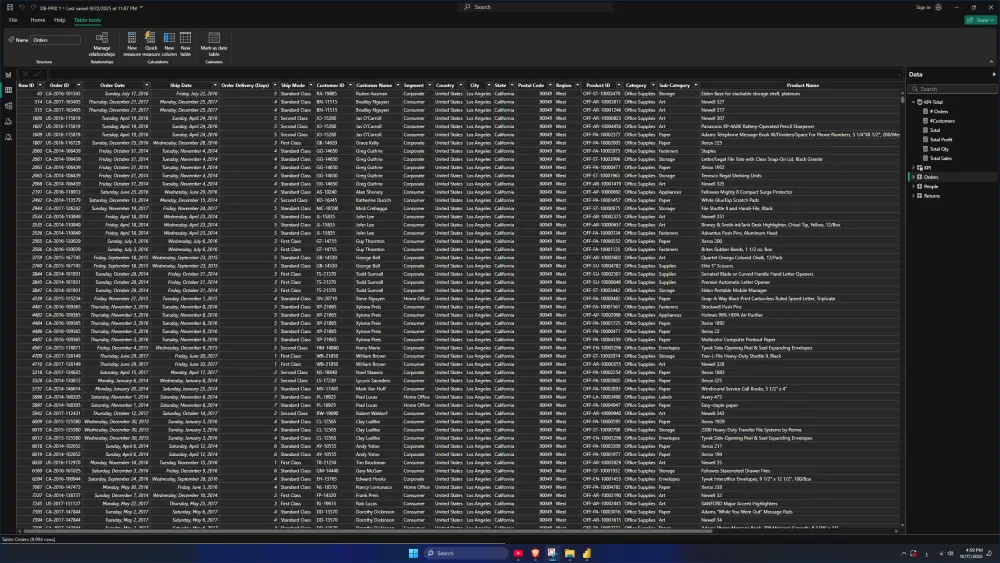Viewport: 1000px width, 563px height.
Task: Click the Sign in account icon
Action: point(938,7)
